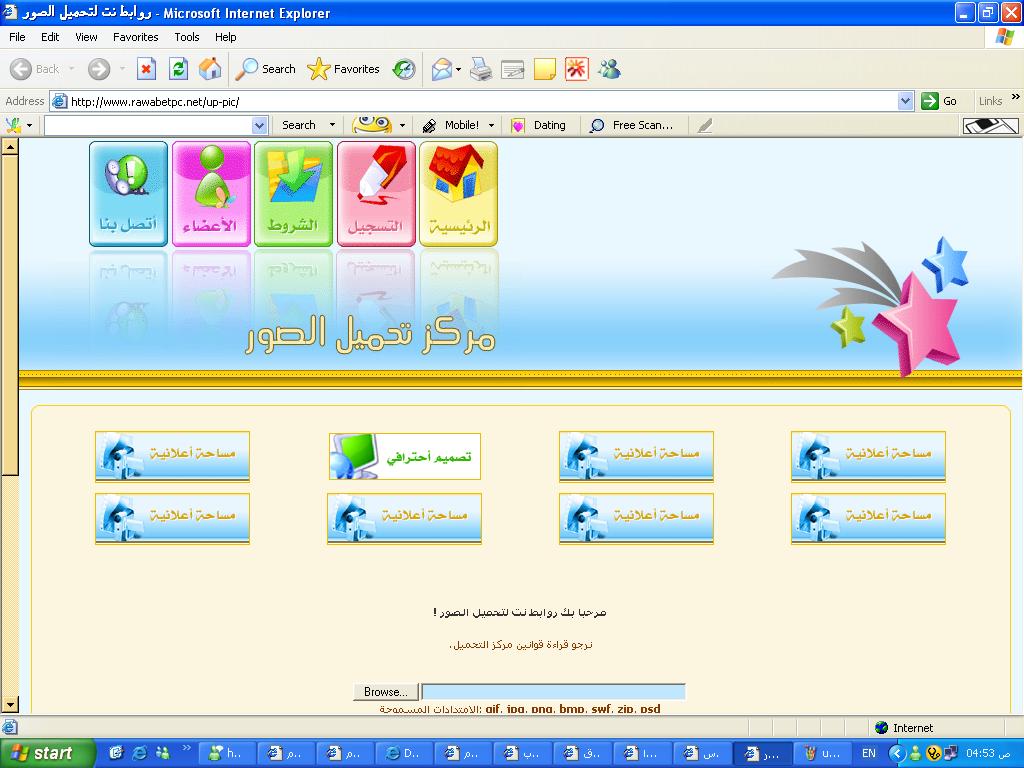The height and width of the screenshot is (768, 1024).
Task: Open the Messenger icon in toolbar
Action: click(609, 69)
